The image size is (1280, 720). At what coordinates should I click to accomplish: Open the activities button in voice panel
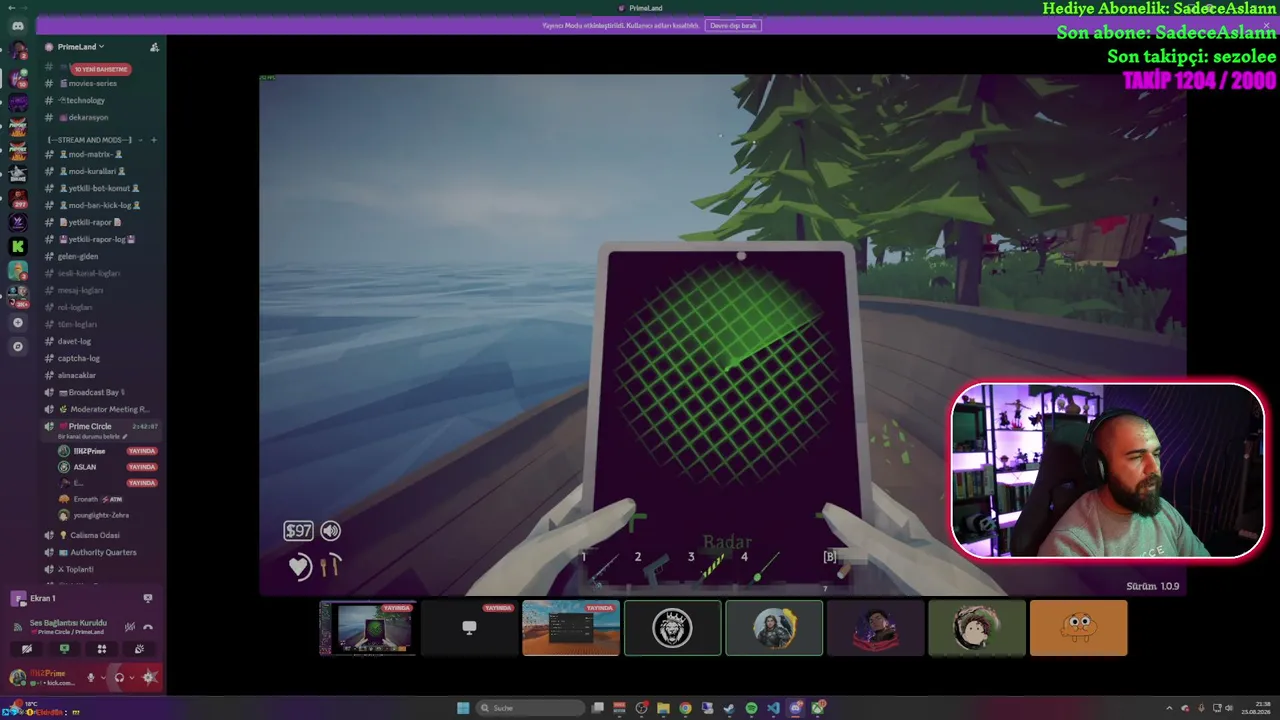click(101, 649)
